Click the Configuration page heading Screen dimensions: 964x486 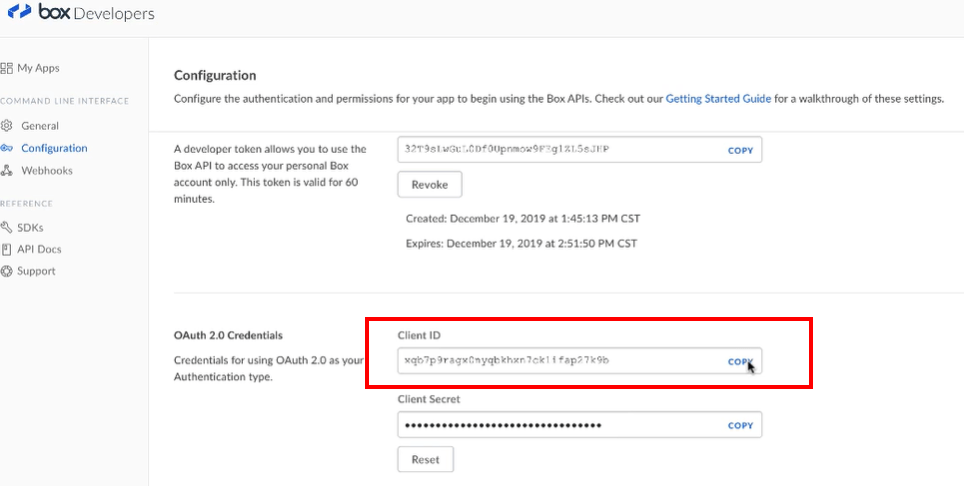coord(215,76)
